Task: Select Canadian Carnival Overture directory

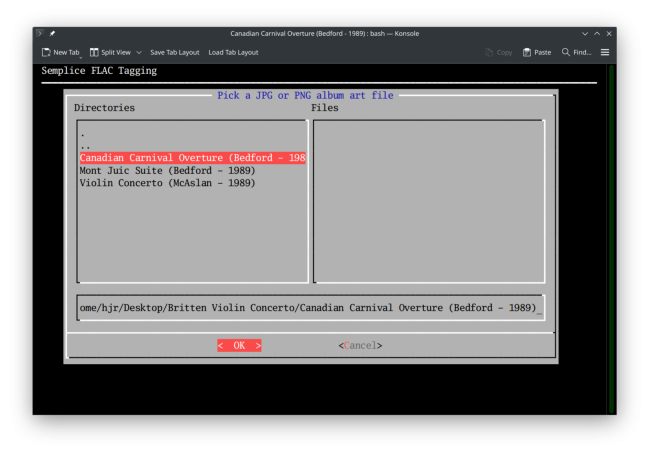Action: point(192,158)
